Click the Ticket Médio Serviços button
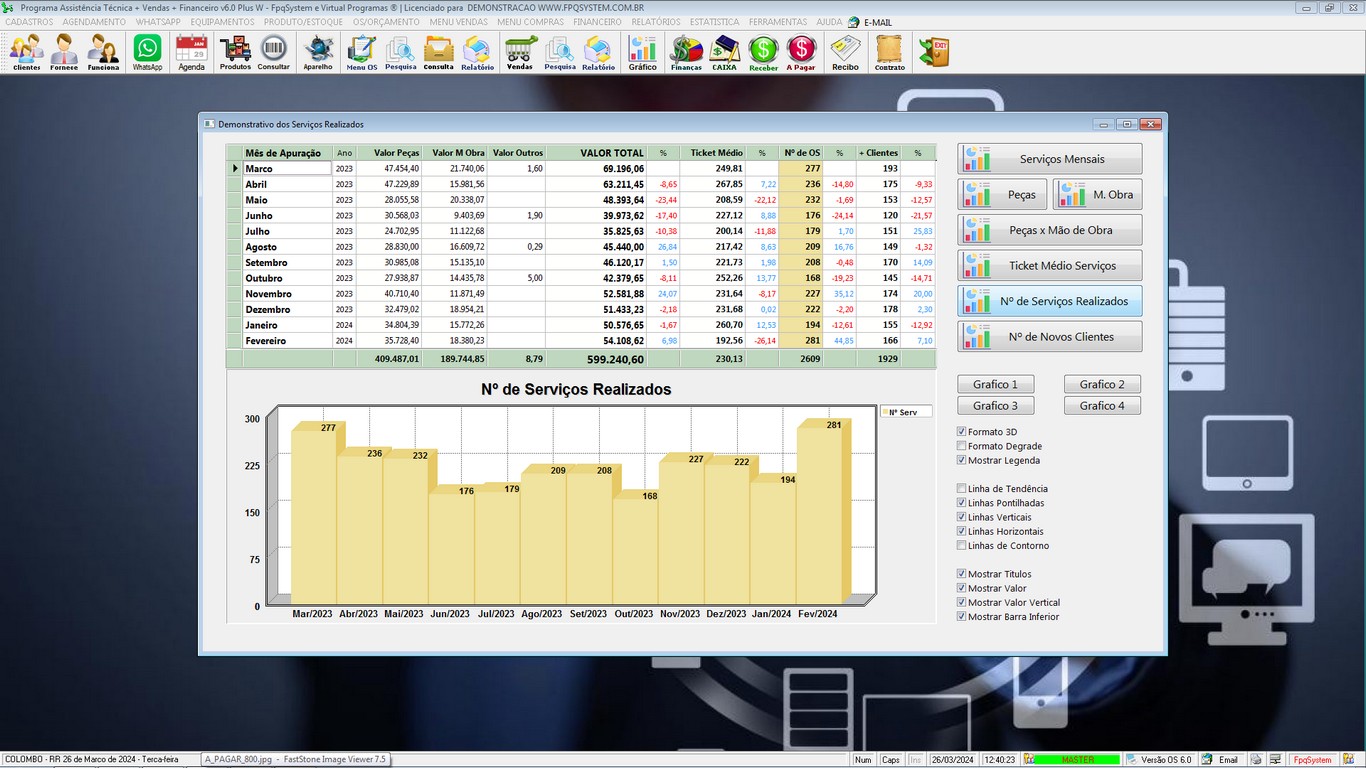The width and height of the screenshot is (1366, 768). 1050,266
